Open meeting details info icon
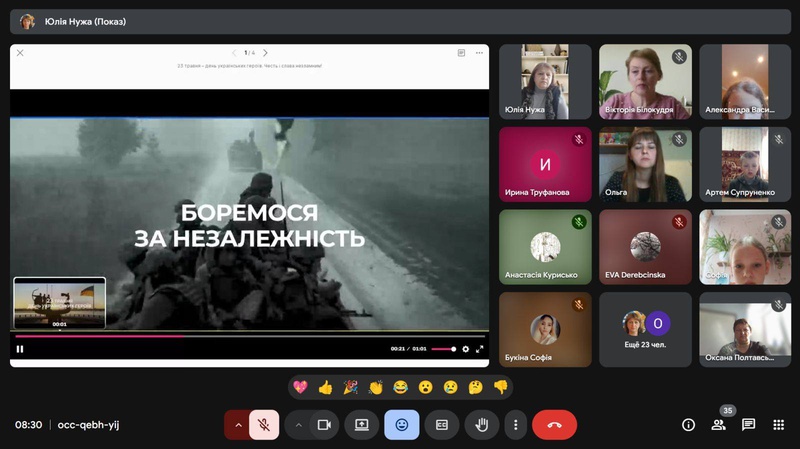This screenshot has height=449, width=800. tap(688, 425)
